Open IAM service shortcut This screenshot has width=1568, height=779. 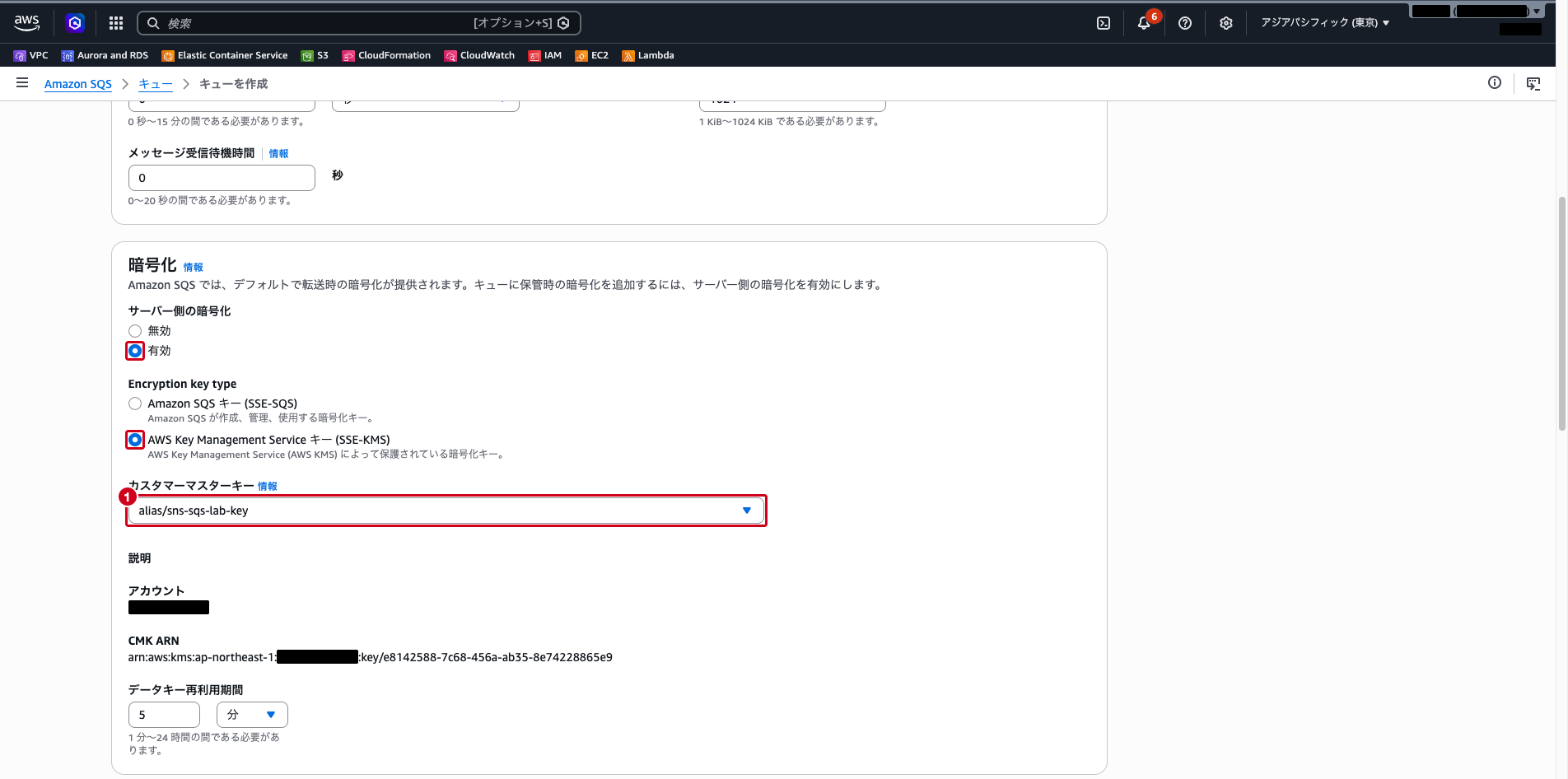[x=544, y=55]
